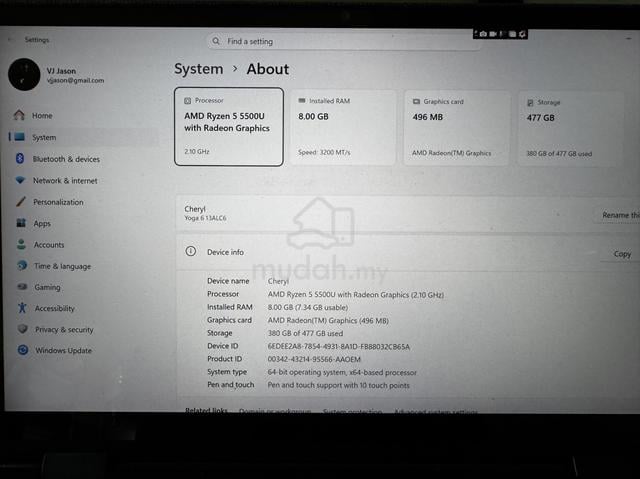Click the Time & language globe icon
Image resolution: width=640 pixels, height=479 pixels.
click(22, 266)
